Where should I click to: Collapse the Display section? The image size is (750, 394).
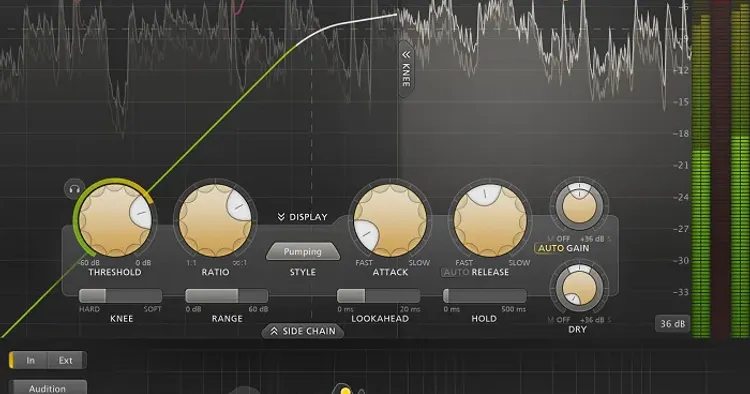point(303,217)
